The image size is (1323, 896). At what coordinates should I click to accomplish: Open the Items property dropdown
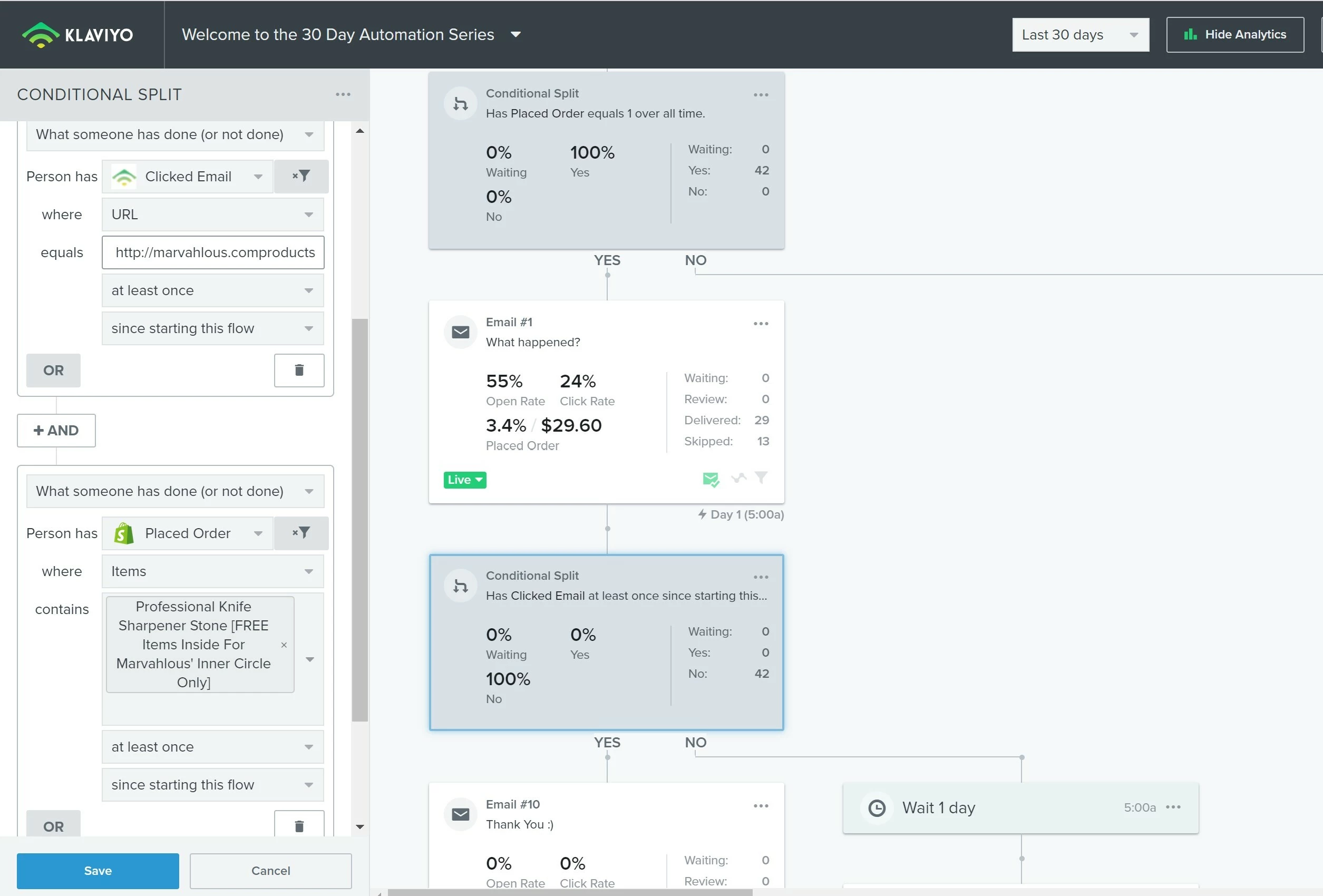pos(212,571)
